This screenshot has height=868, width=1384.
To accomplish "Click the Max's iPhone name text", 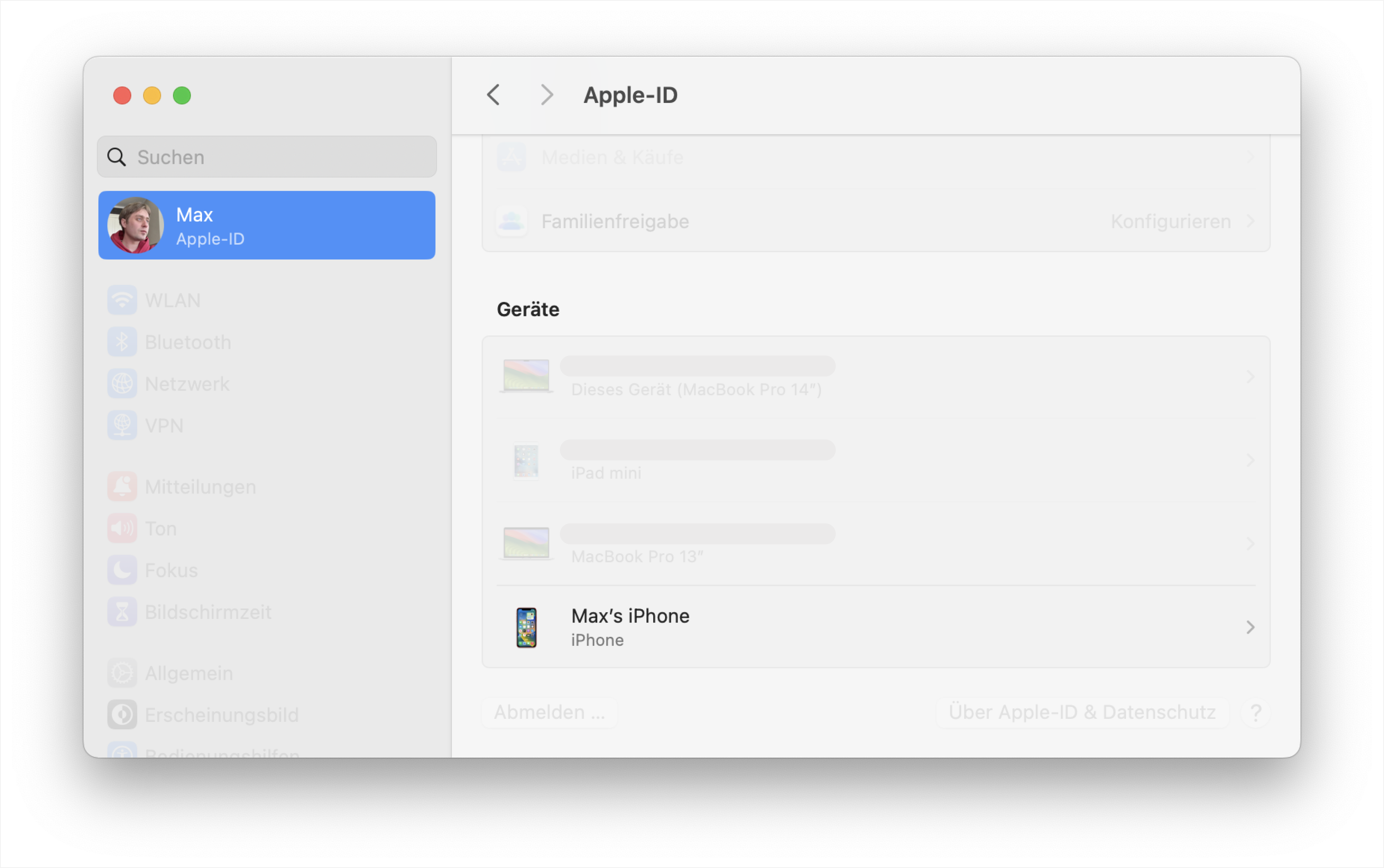I will pos(630,616).
